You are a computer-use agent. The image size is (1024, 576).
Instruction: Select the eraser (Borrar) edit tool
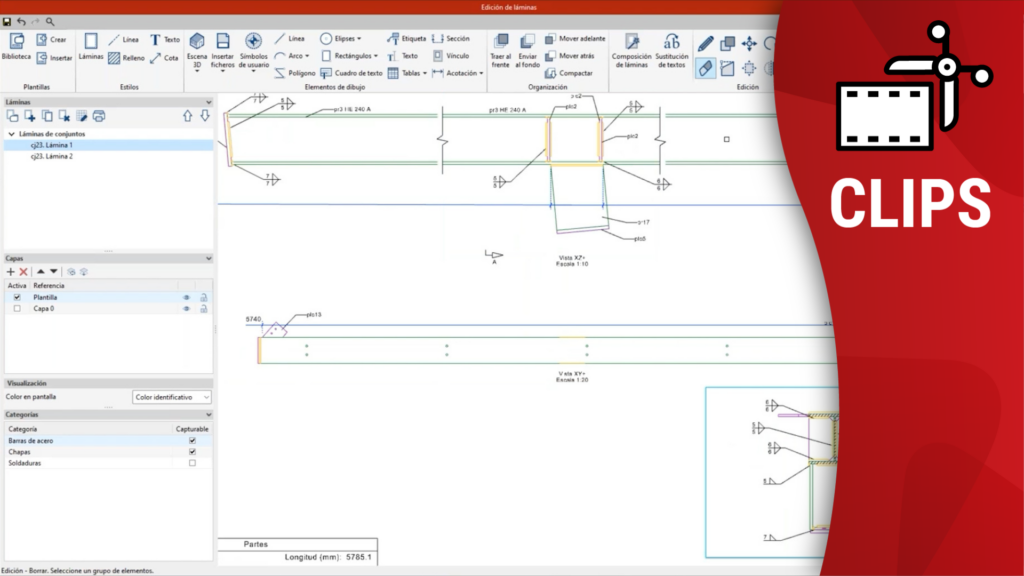706,68
